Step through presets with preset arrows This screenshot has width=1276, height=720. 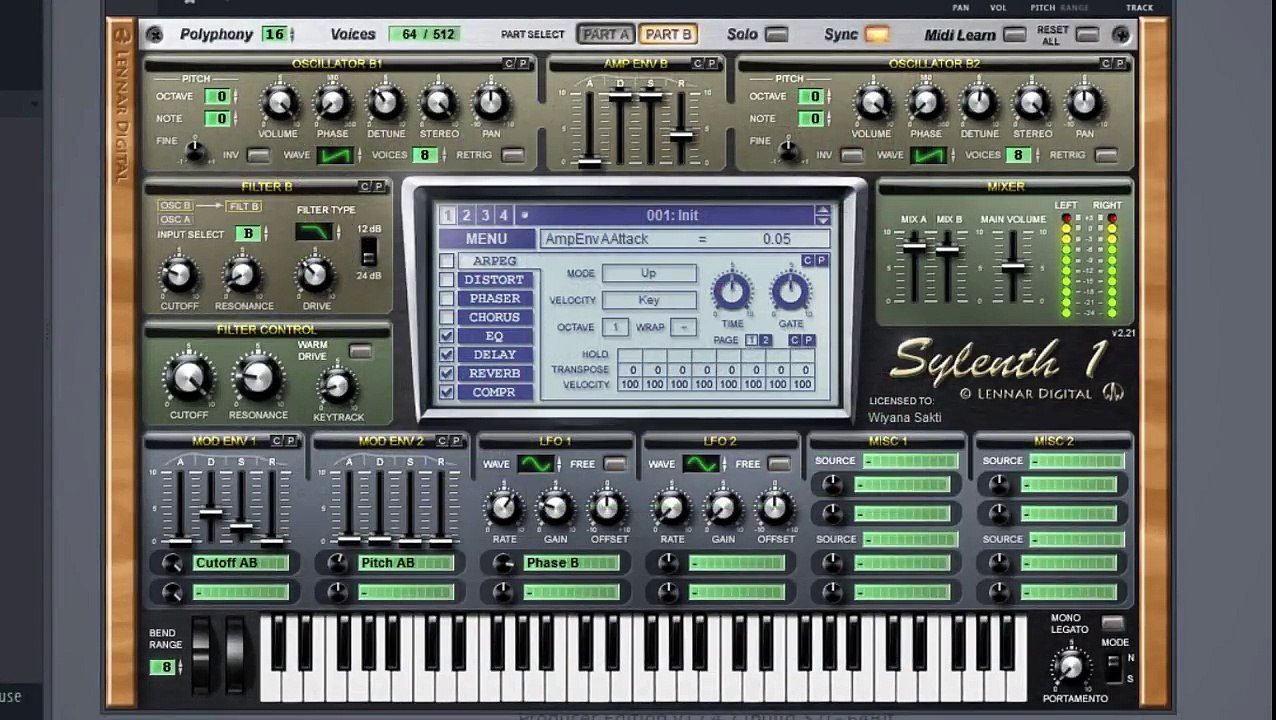822,215
